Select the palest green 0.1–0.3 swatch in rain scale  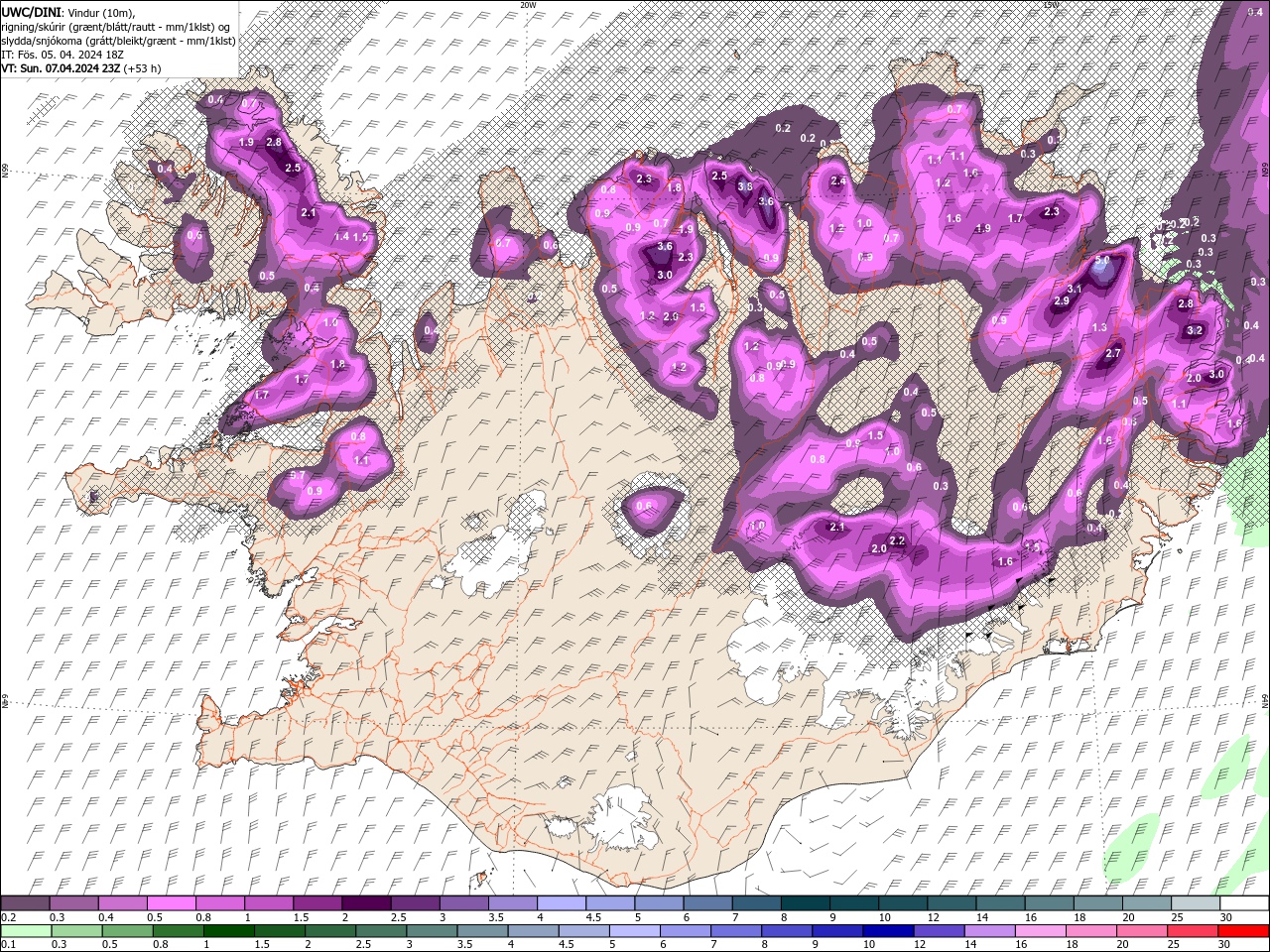pyautogui.click(x=26, y=931)
